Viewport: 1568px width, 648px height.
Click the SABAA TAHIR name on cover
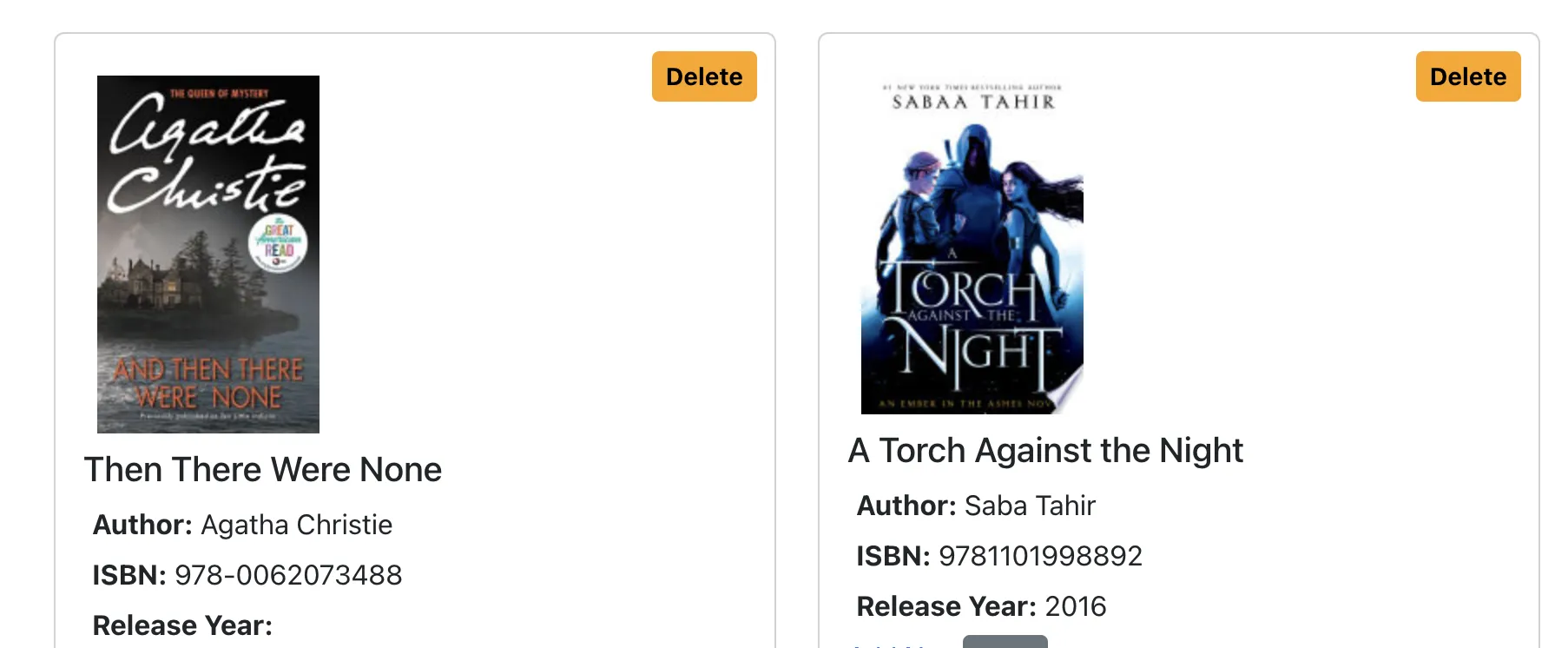[974, 102]
